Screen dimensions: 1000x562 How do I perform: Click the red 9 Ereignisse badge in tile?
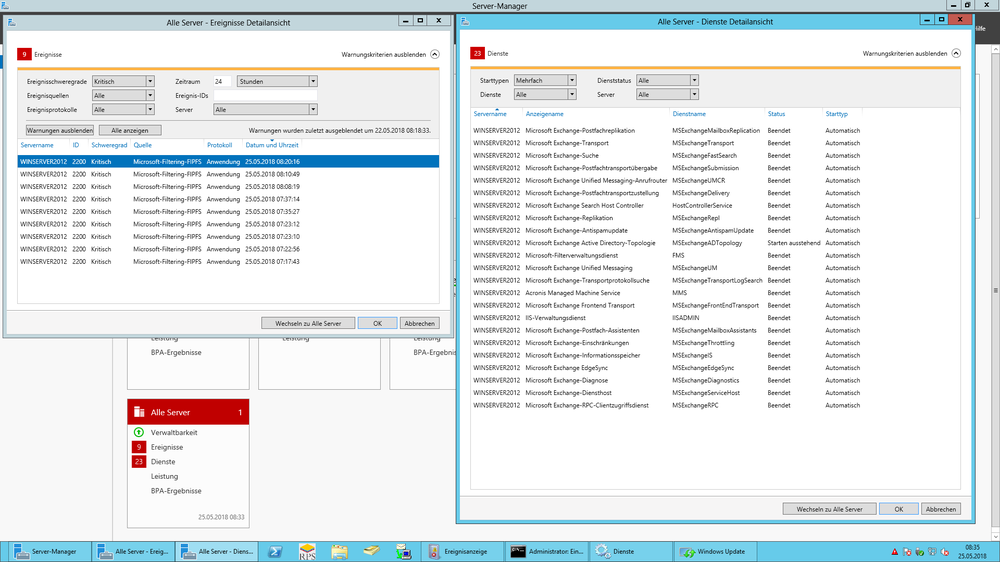pos(140,447)
